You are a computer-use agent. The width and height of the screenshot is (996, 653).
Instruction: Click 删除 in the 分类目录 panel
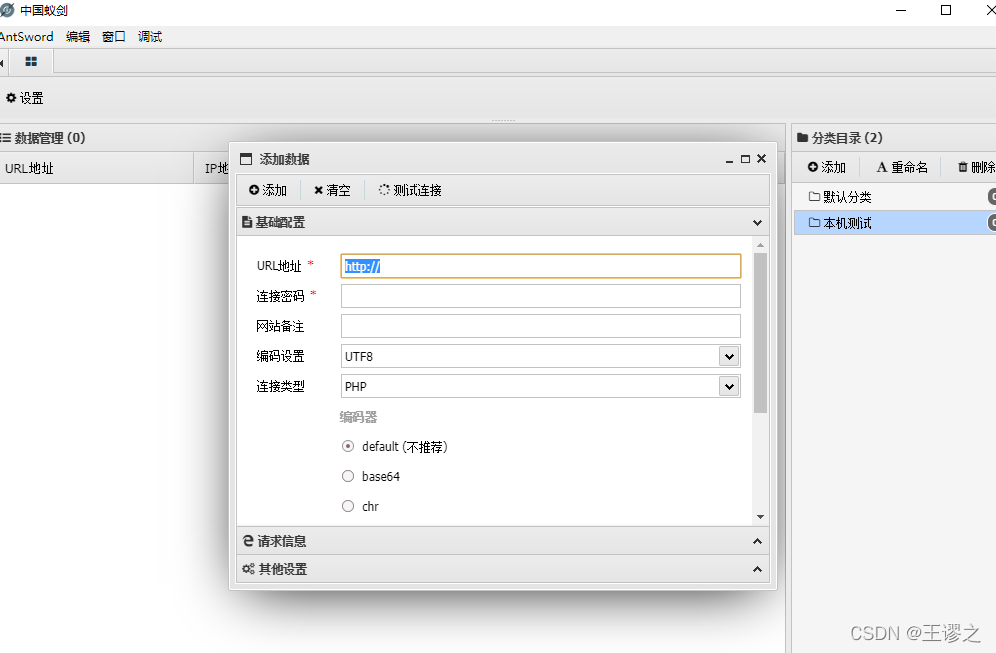[977, 167]
